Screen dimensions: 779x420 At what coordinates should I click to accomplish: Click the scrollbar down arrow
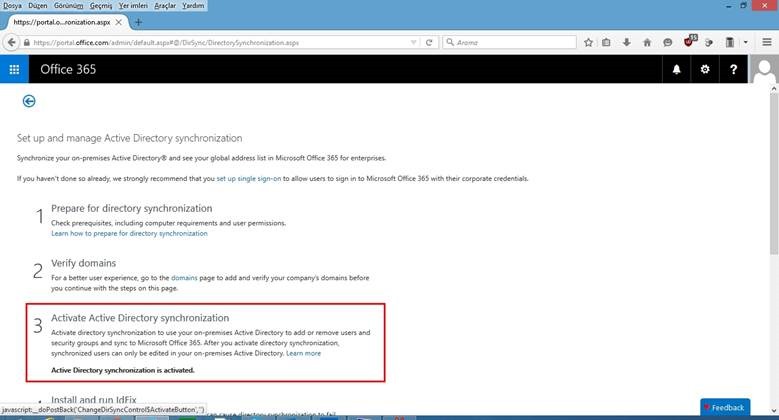tap(774, 411)
